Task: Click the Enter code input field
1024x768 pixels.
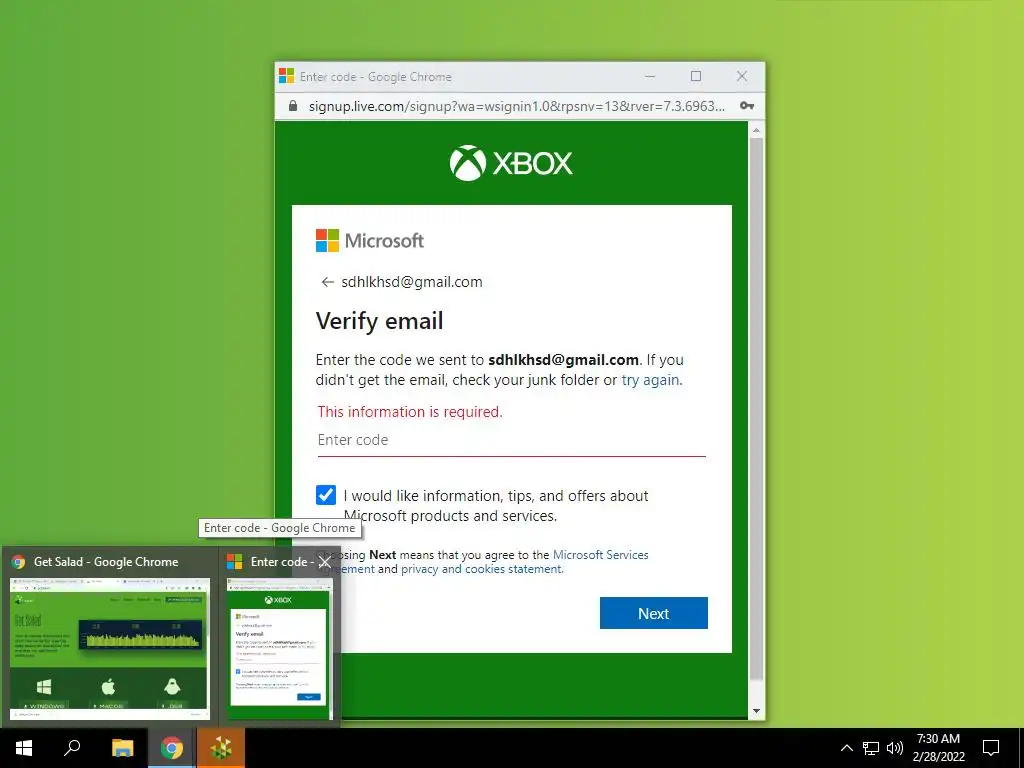Action: tap(511, 440)
